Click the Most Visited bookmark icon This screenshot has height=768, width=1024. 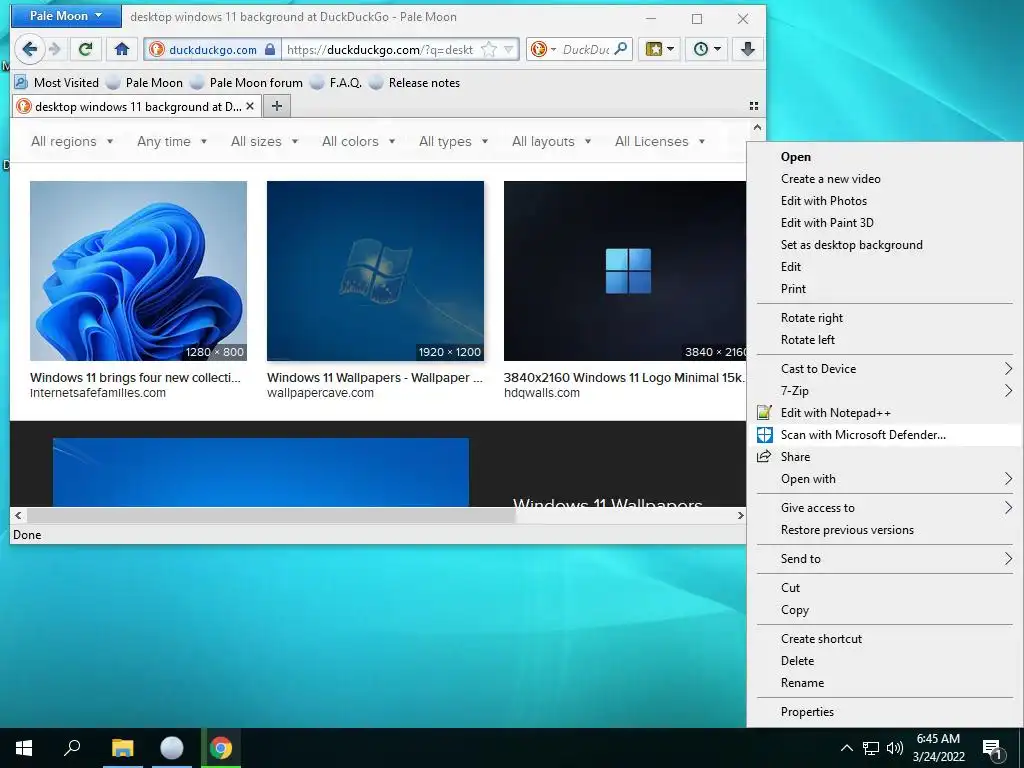coord(22,82)
